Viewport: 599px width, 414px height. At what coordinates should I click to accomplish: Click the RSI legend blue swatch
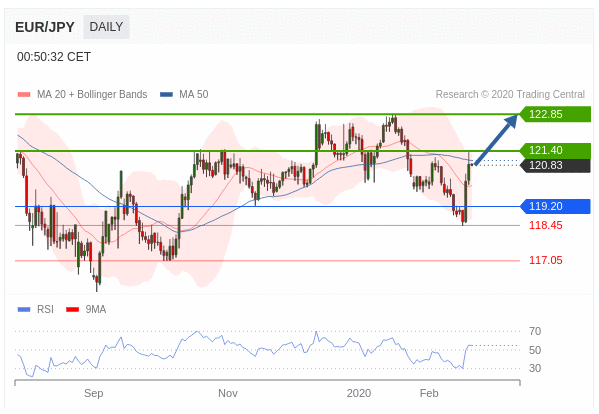click(24, 309)
